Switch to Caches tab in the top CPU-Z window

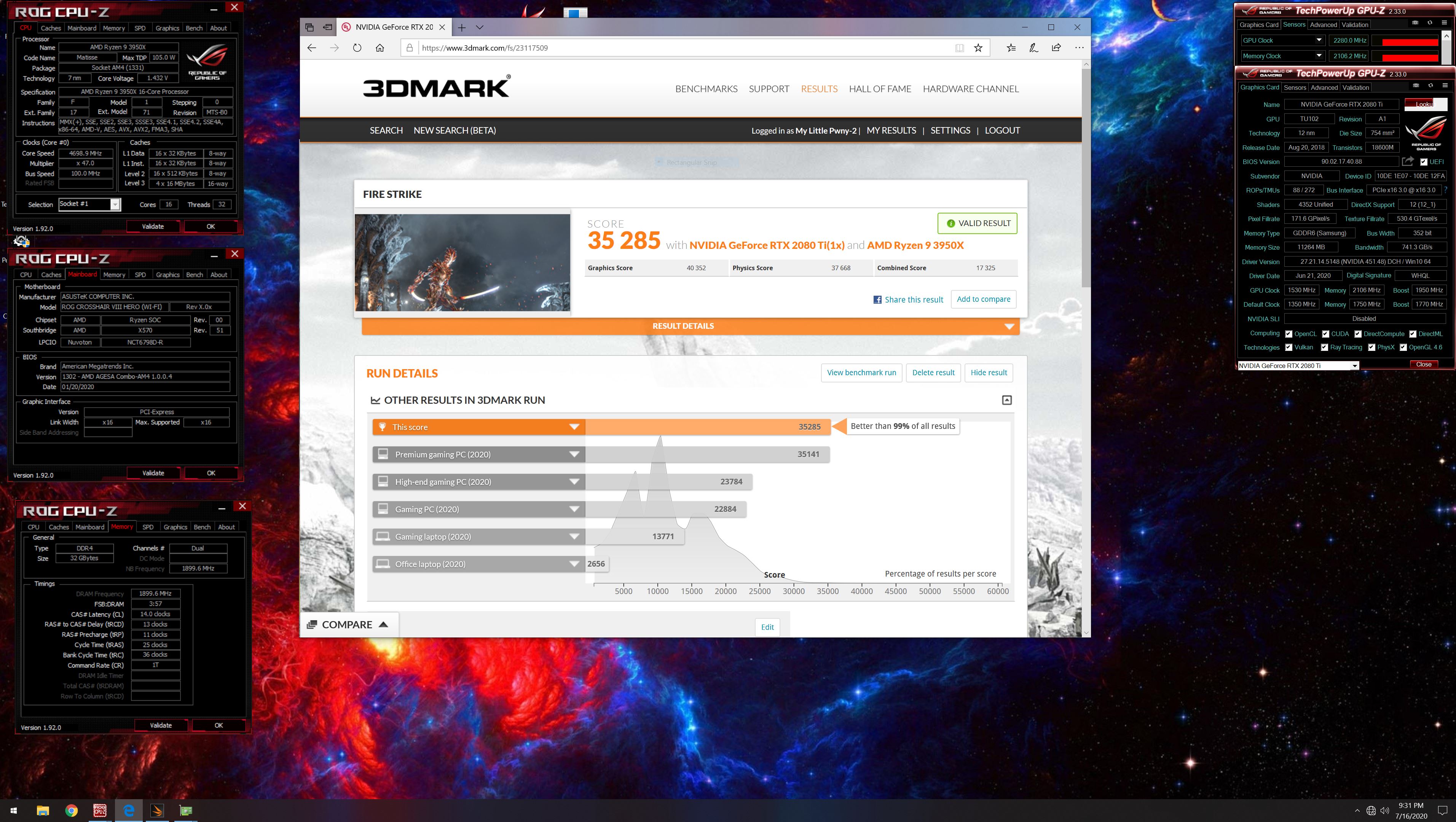tap(50, 28)
